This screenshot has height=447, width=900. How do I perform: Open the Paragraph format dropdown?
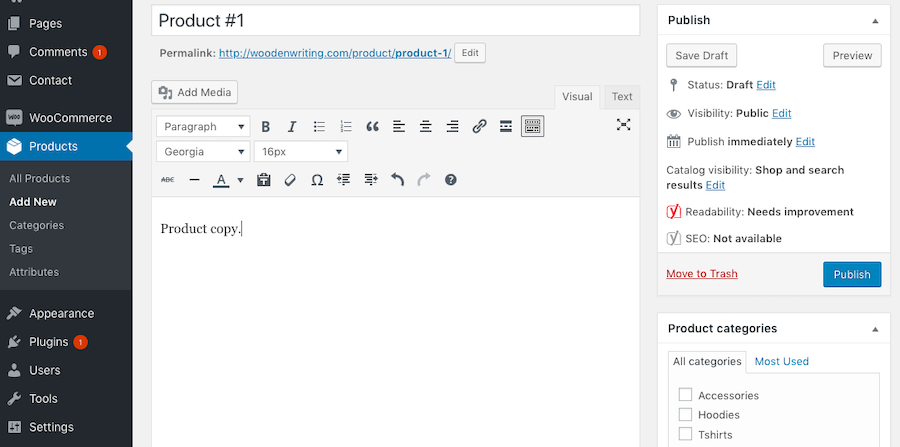(203, 126)
